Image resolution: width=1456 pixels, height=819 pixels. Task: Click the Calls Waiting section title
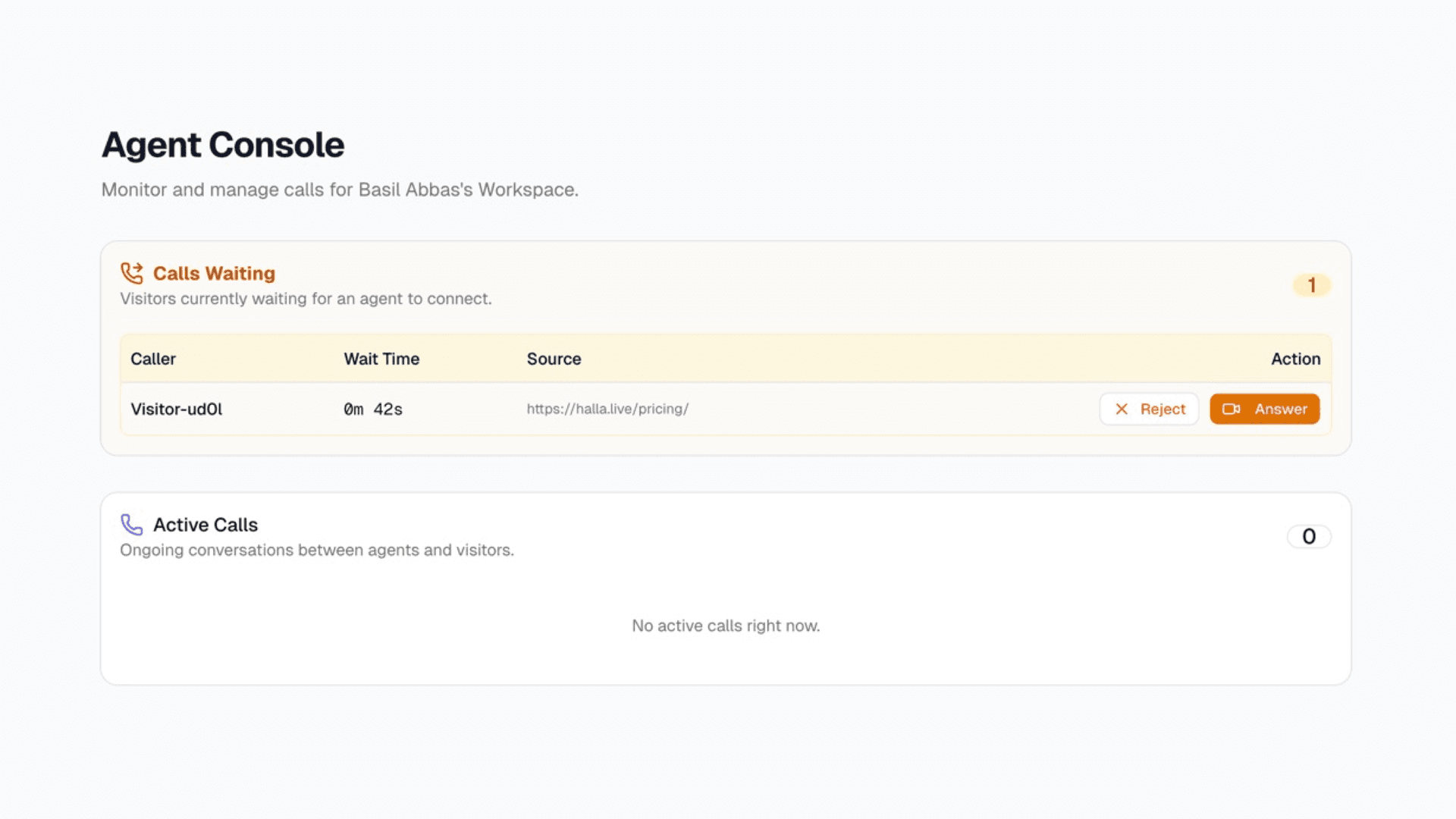click(x=214, y=273)
